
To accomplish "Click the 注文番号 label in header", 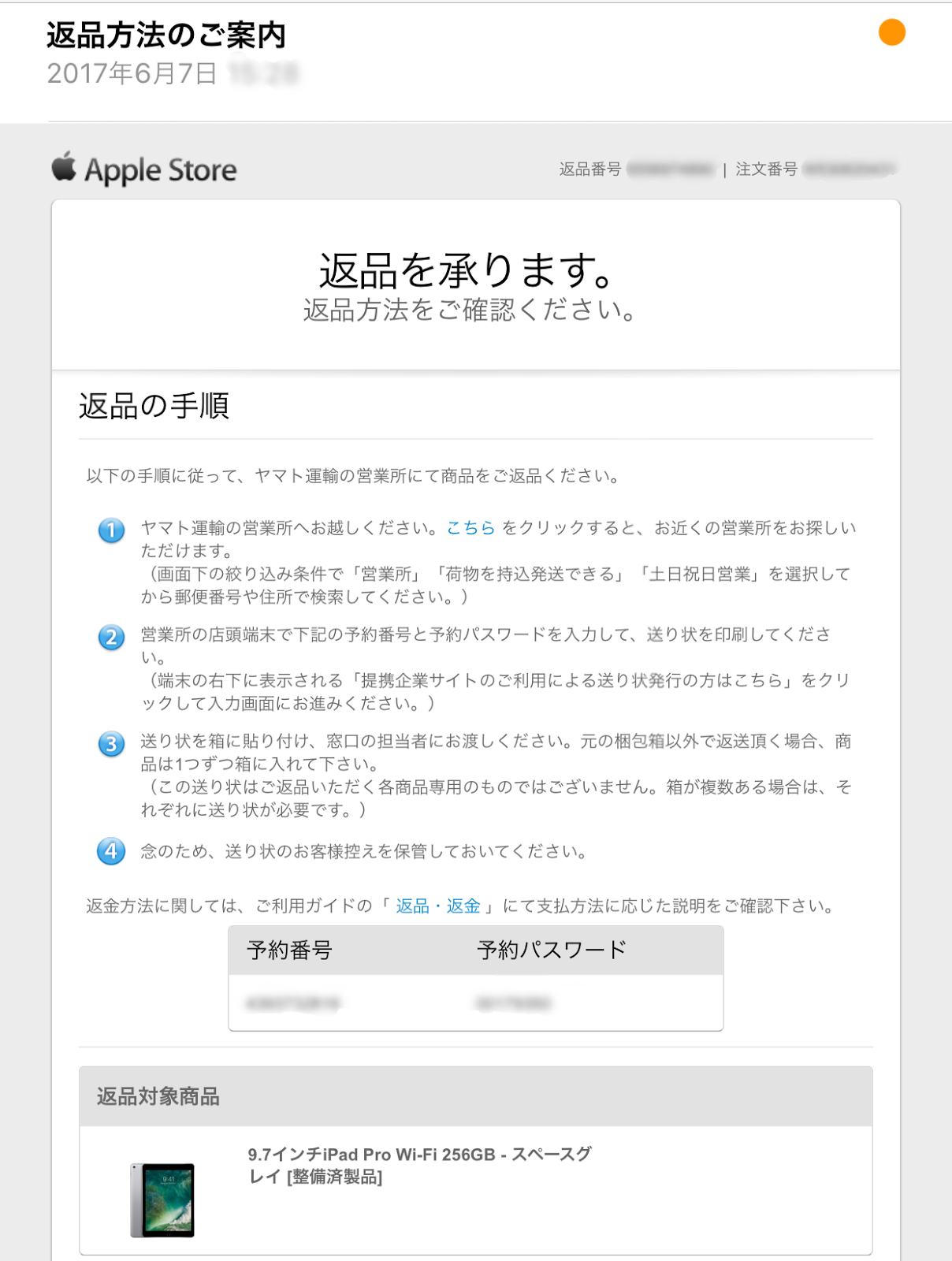I will pyautogui.click(x=767, y=169).
